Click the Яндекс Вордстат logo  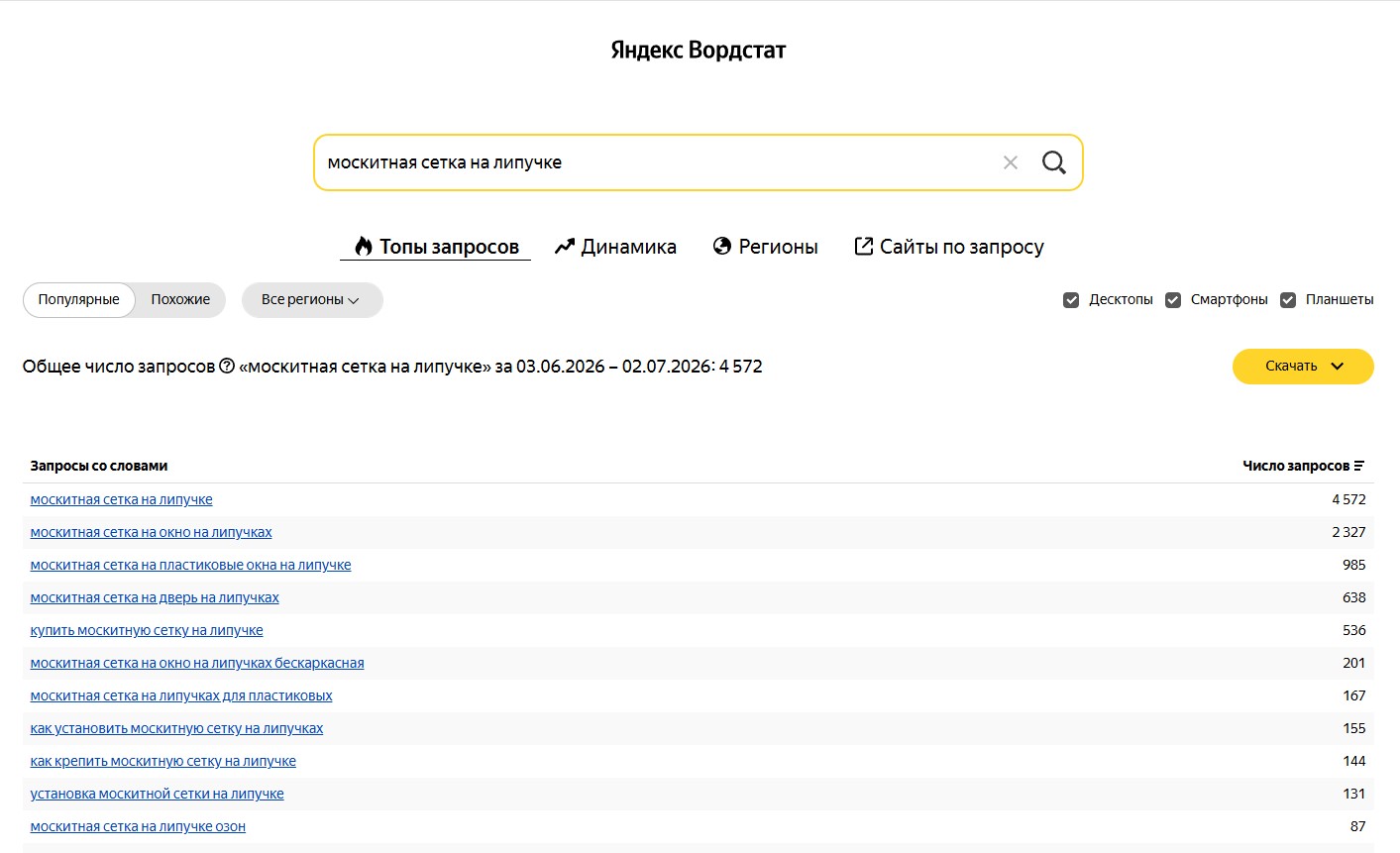coord(699,51)
